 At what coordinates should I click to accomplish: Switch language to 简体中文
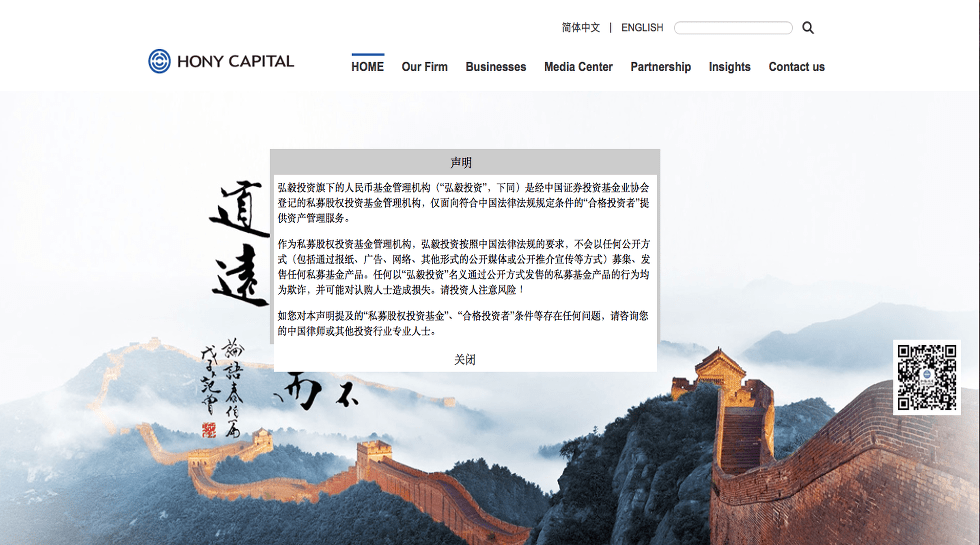(x=581, y=28)
